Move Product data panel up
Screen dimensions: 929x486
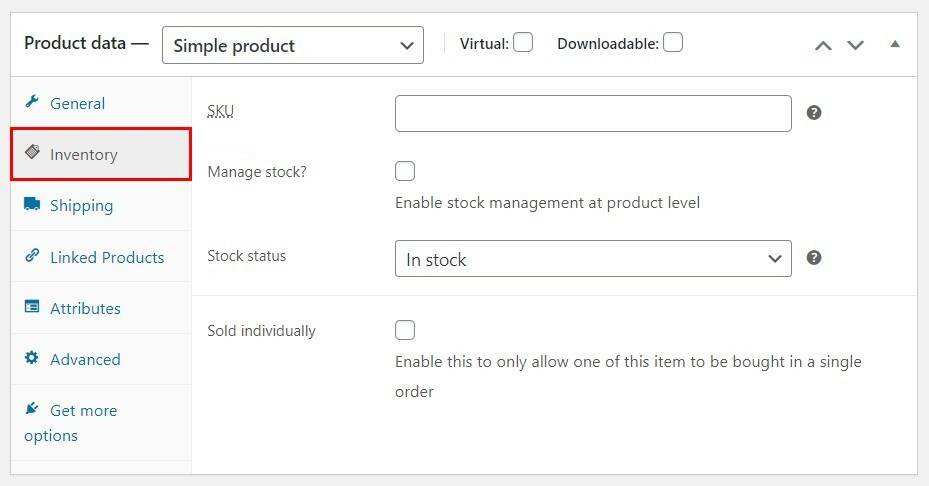[823, 45]
